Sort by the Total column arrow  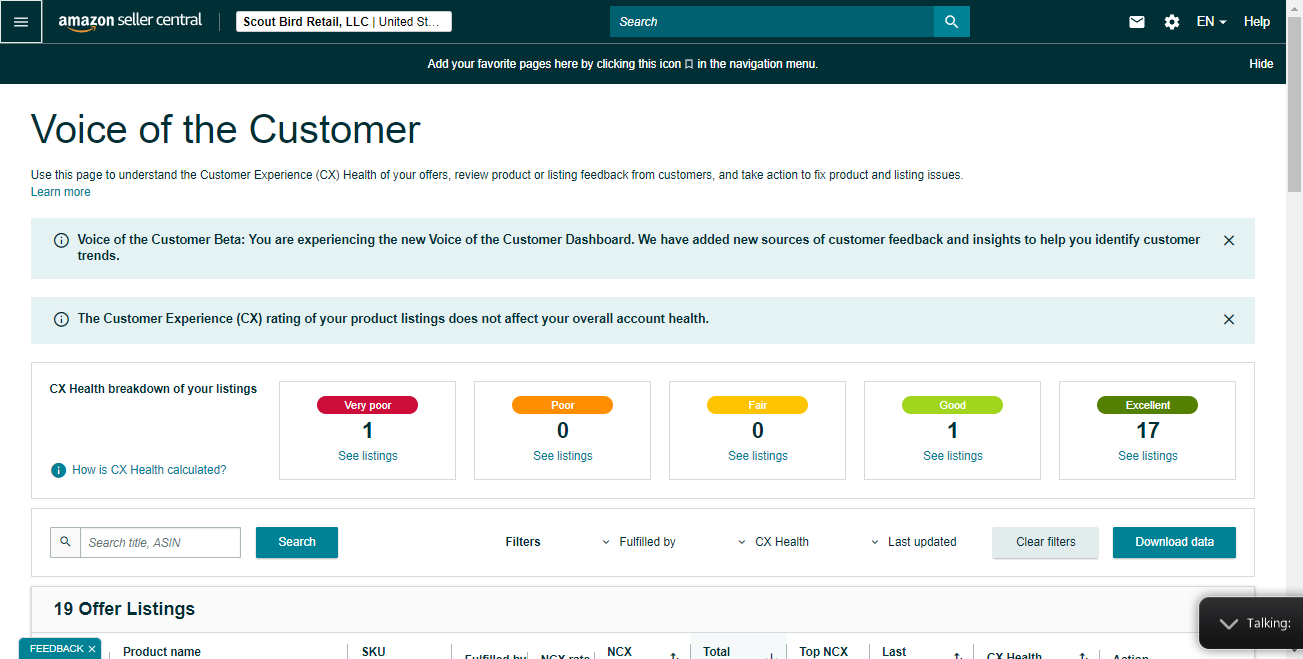coord(771,656)
